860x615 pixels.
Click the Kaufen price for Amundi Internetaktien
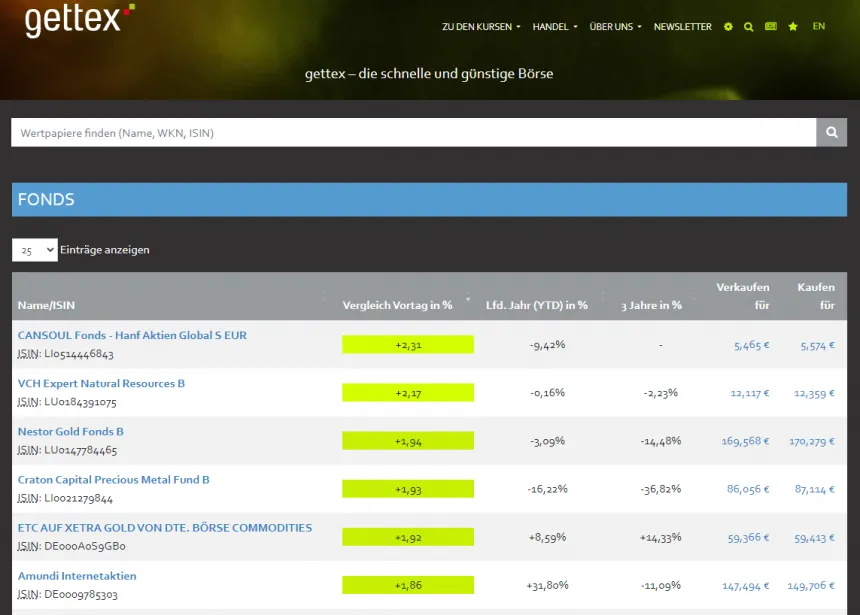[813, 585]
